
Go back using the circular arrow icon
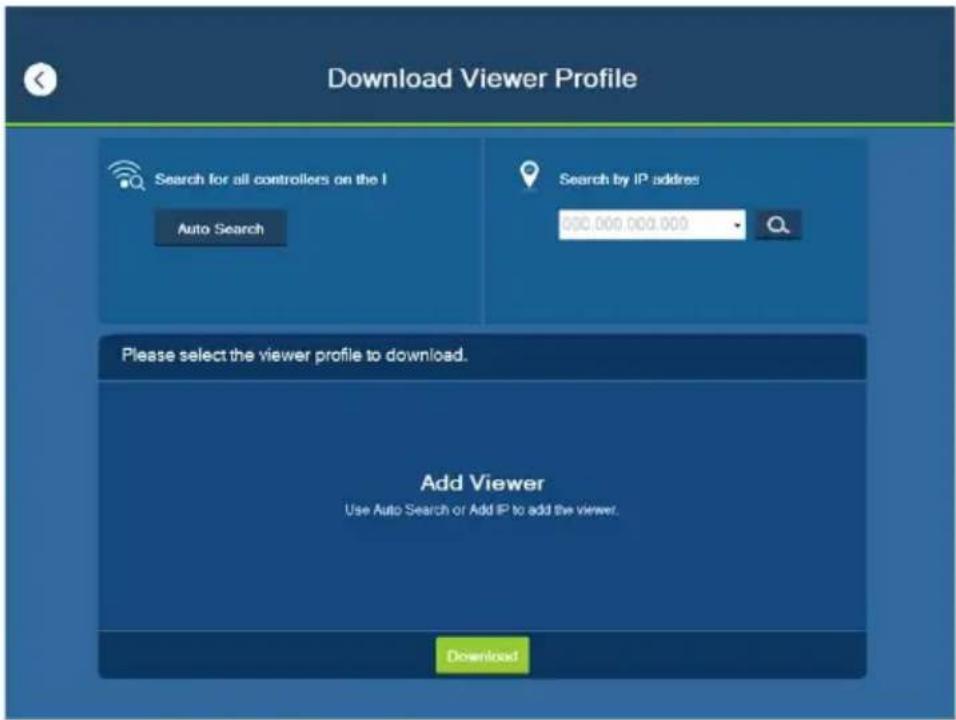click(40, 80)
